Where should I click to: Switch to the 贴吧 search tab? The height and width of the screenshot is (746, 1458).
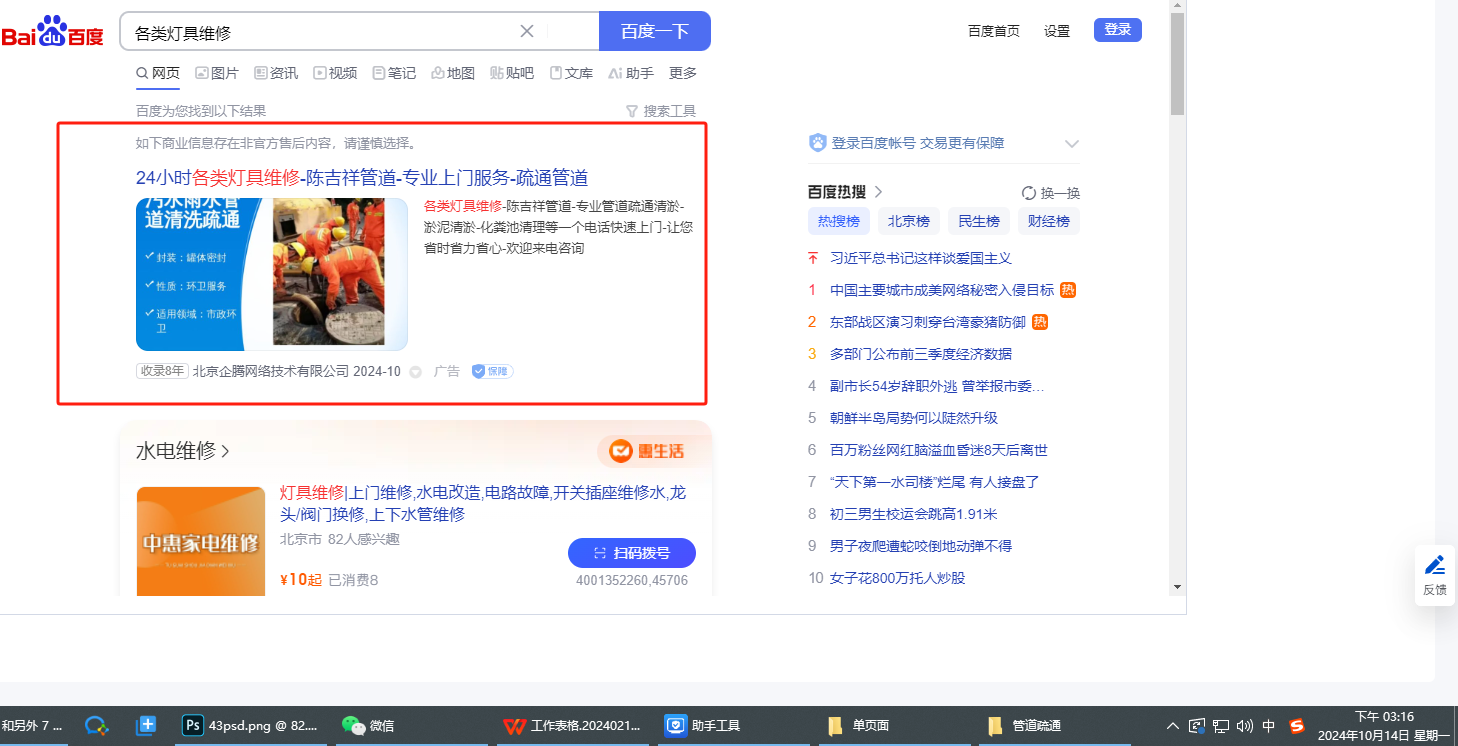pyautogui.click(x=512, y=73)
